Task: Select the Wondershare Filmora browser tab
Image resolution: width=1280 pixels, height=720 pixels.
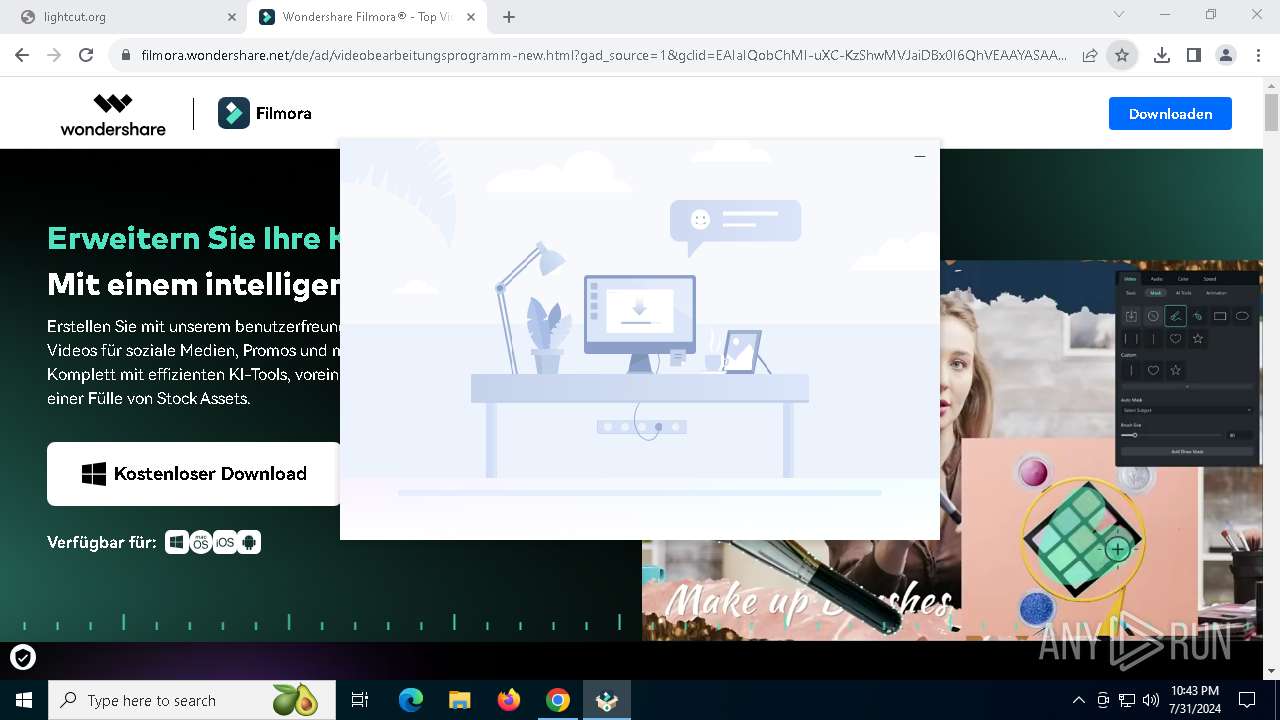Action: point(368,17)
